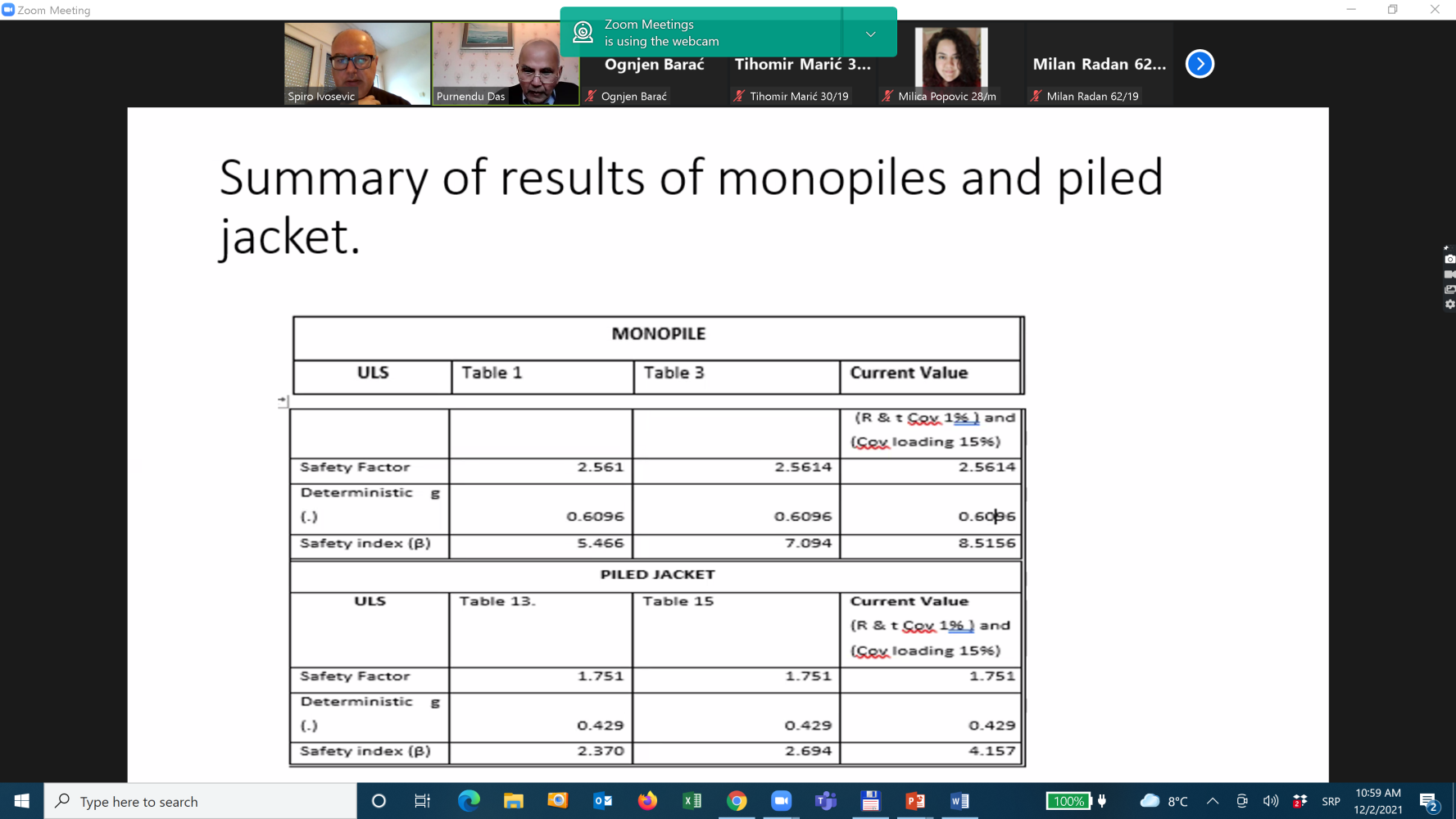Open the Windows Start menu
The width and height of the screenshot is (1456, 819).
pyautogui.click(x=22, y=801)
